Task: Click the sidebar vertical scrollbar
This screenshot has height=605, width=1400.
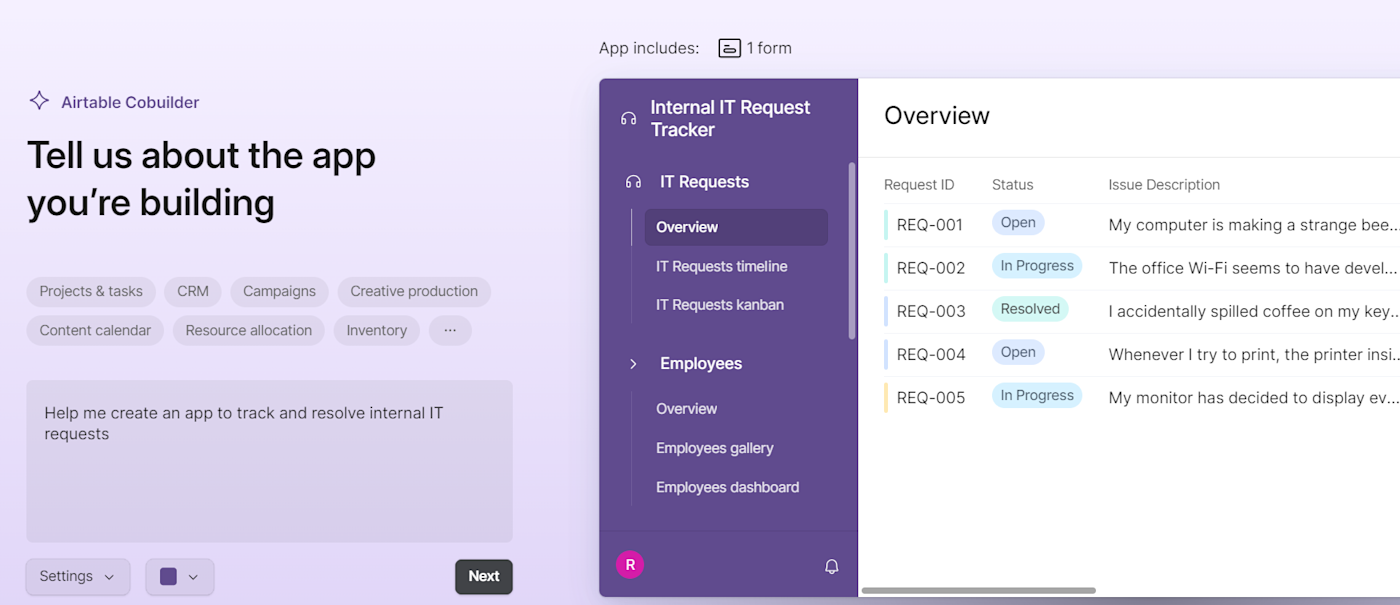Action: pos(852,251)
